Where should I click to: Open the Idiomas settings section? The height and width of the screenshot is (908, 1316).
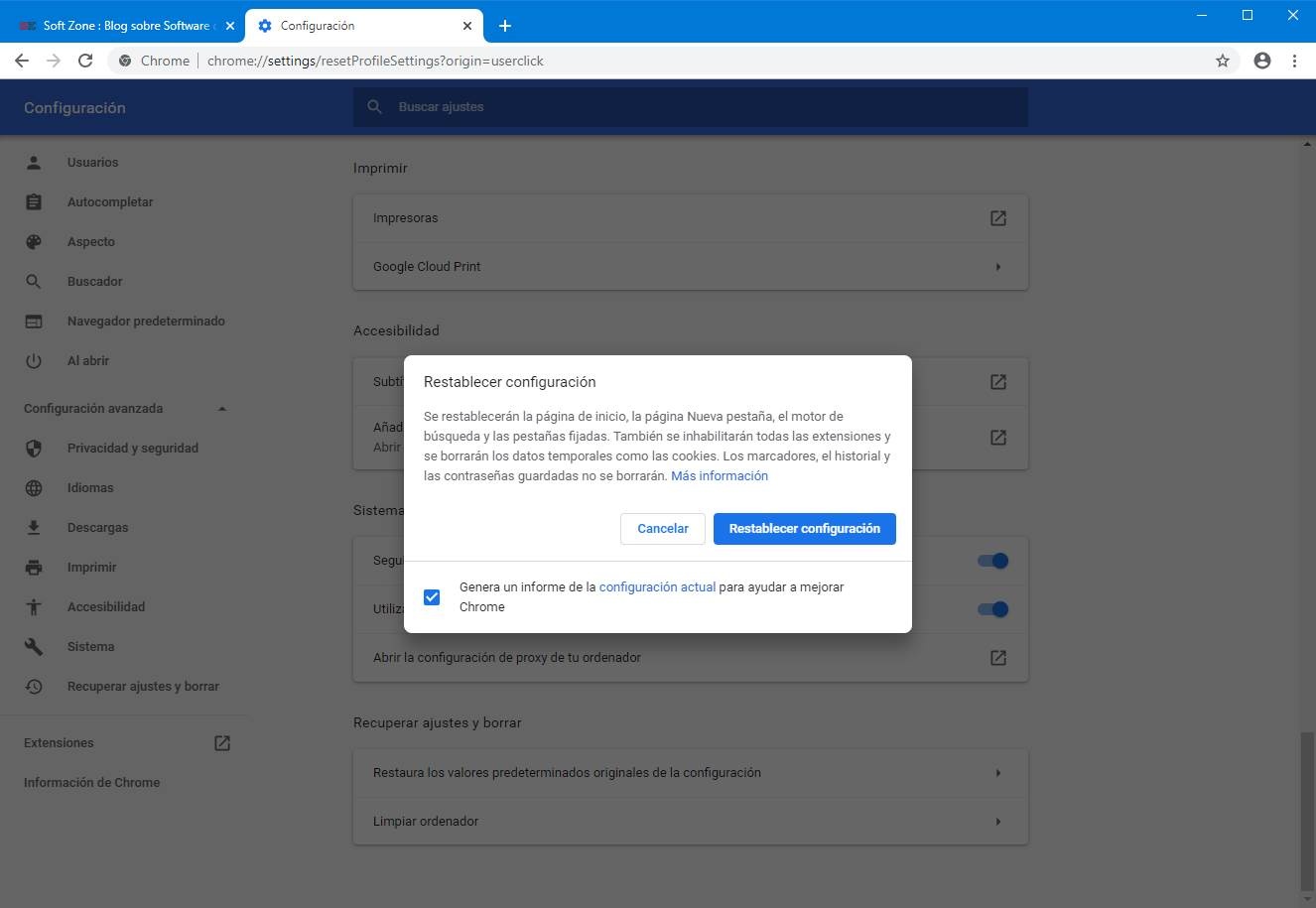(90, 487)
